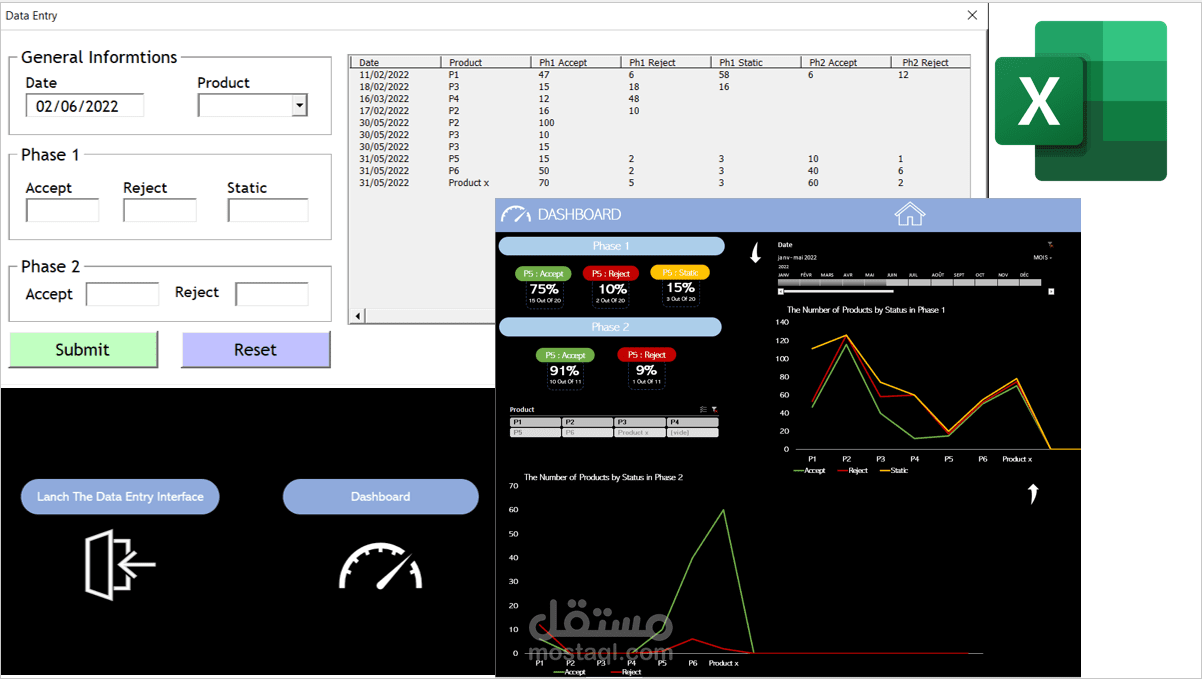Screen dimensions: 1202x679
Task: Open the MOIS period dropdown on the timeline
Action: pyautogui.click(x=1043, y=257)
